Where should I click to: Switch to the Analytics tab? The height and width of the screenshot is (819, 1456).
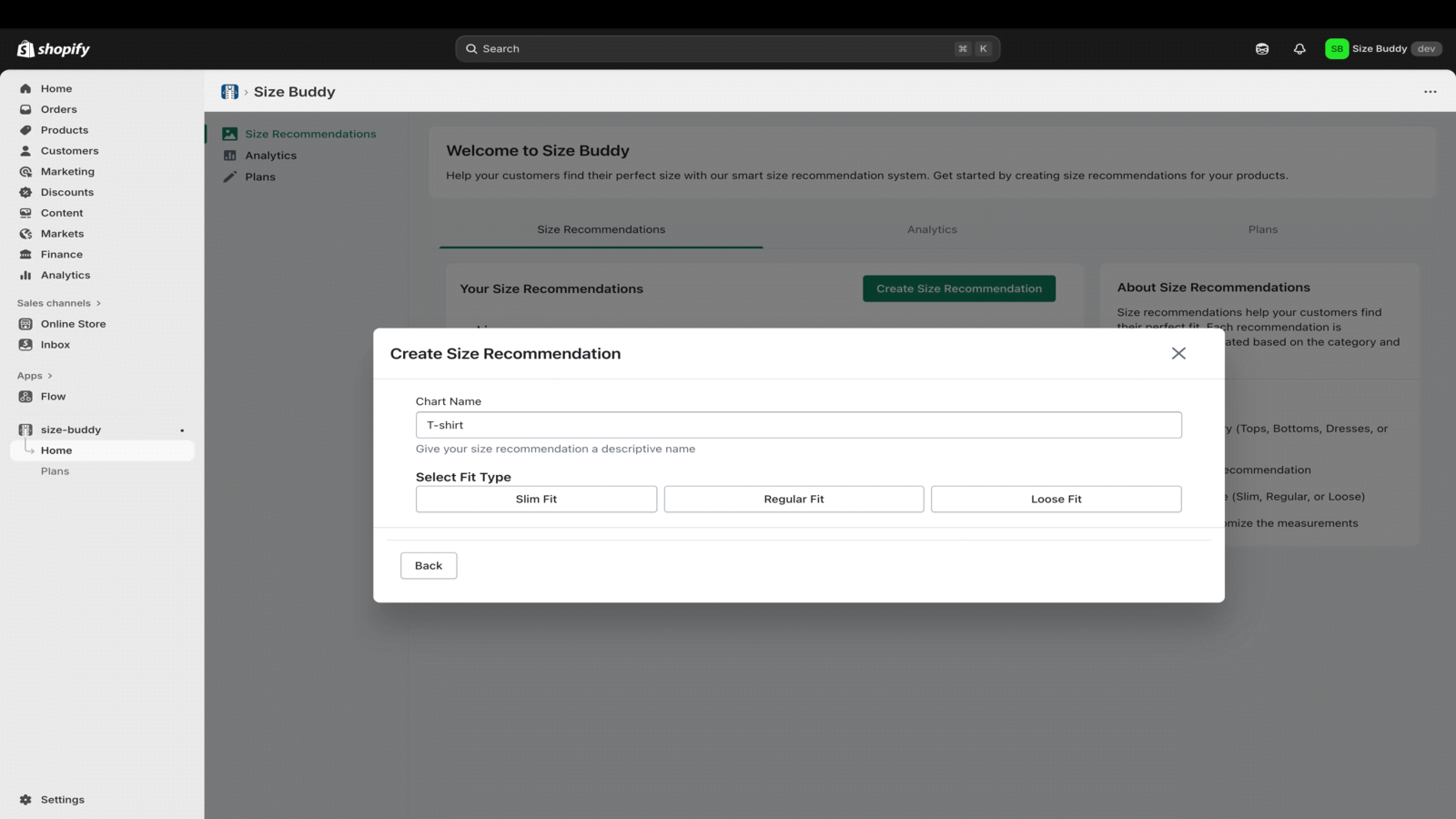(x=932, y=229)
